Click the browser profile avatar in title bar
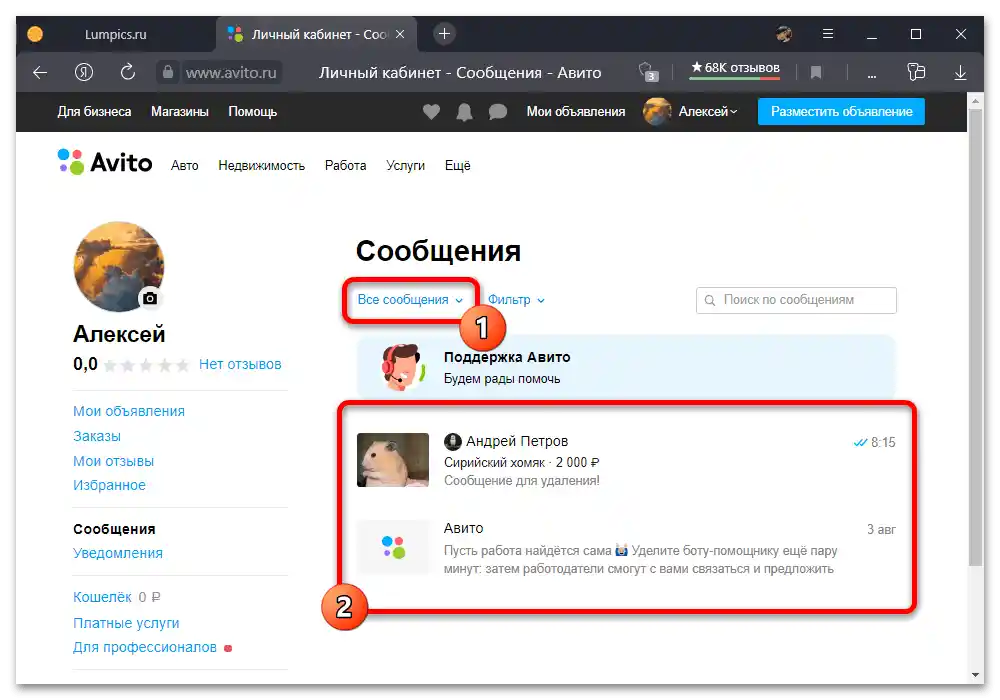The height and width of the screenshot is (700, 1000). pyautogui.click(x=784, y=34)
